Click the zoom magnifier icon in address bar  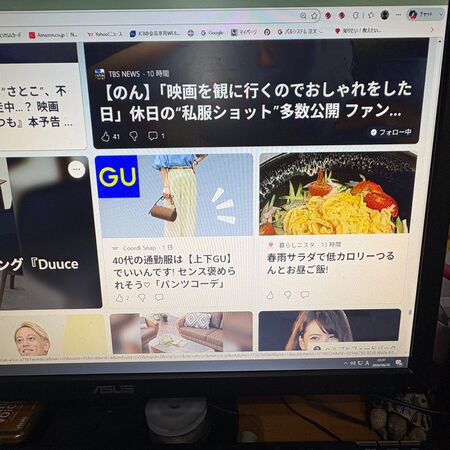click(303, 16)
